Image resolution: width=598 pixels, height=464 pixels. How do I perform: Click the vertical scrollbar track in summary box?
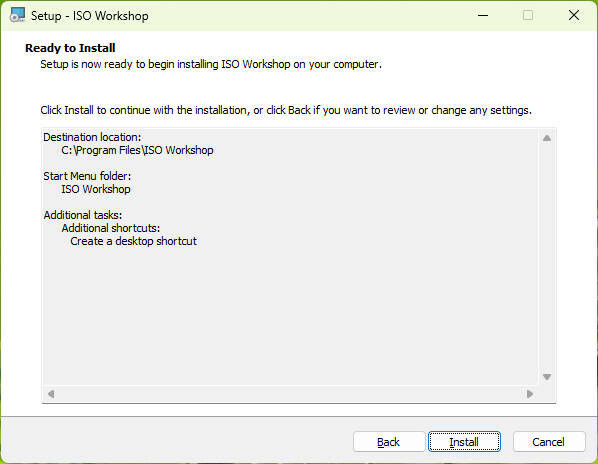(547, 257)
